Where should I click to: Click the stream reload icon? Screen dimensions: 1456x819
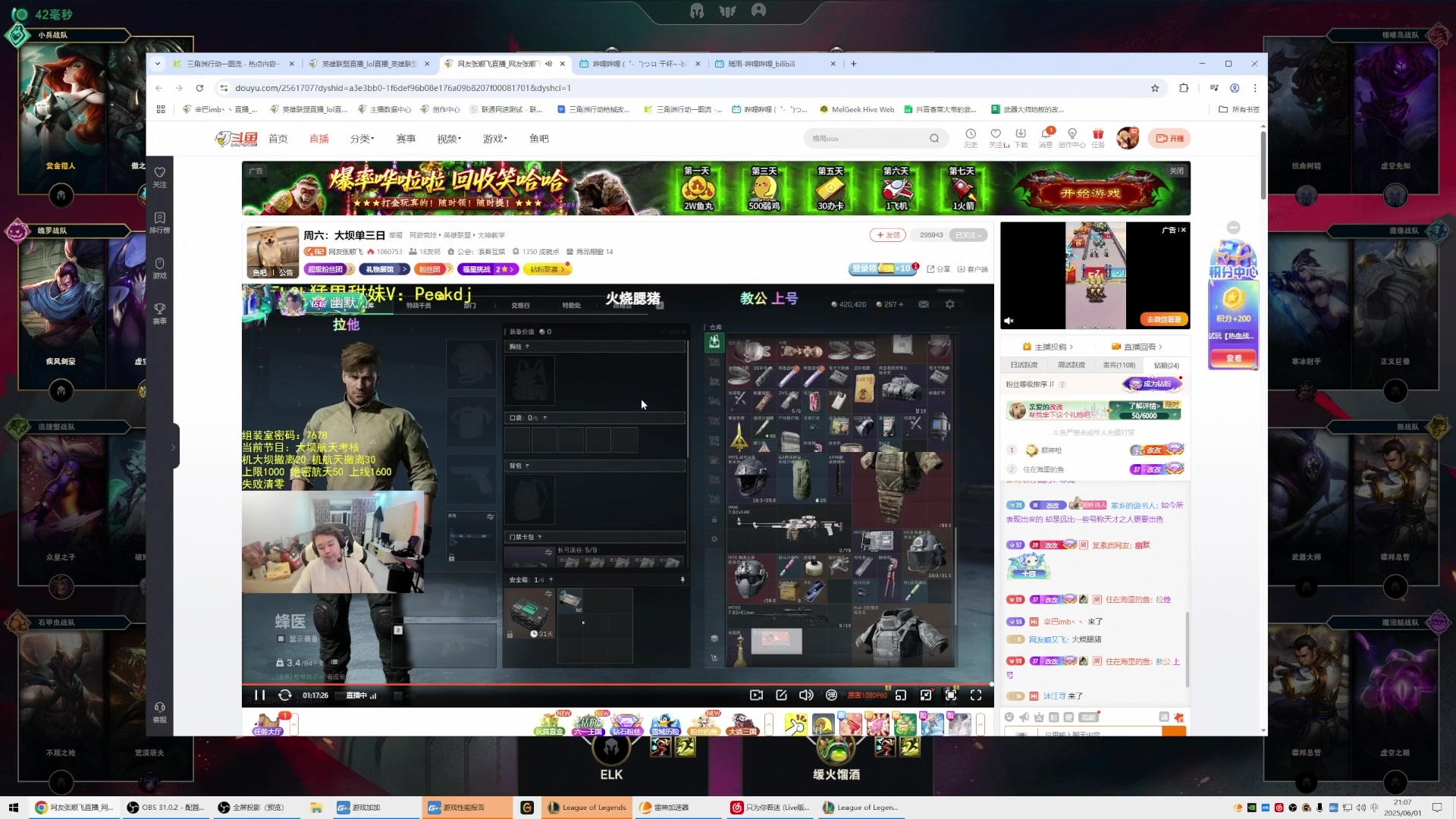pyautogui.click(x=284, y=695)
